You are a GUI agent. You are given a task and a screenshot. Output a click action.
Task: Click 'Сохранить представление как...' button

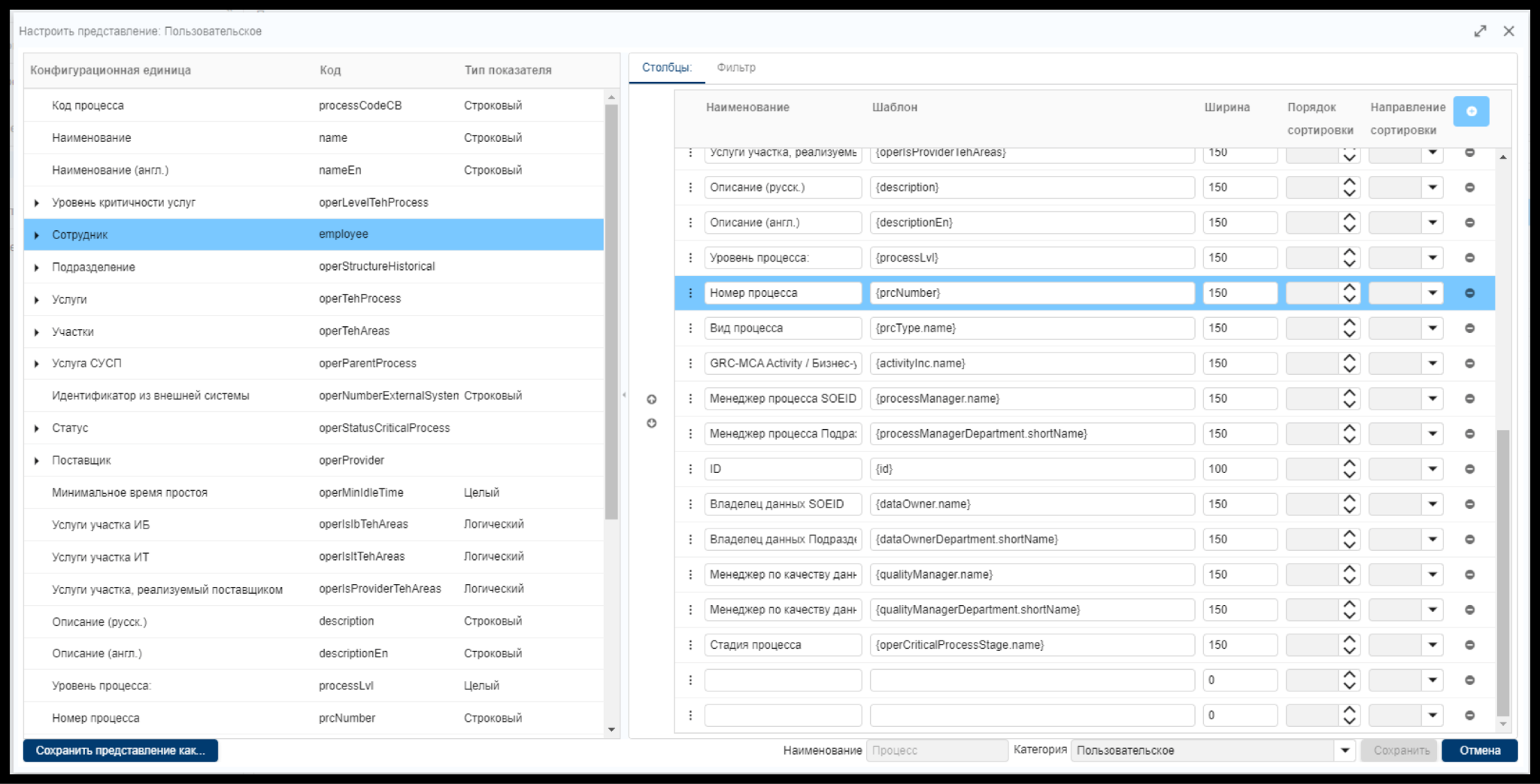(x=120, y=750)
